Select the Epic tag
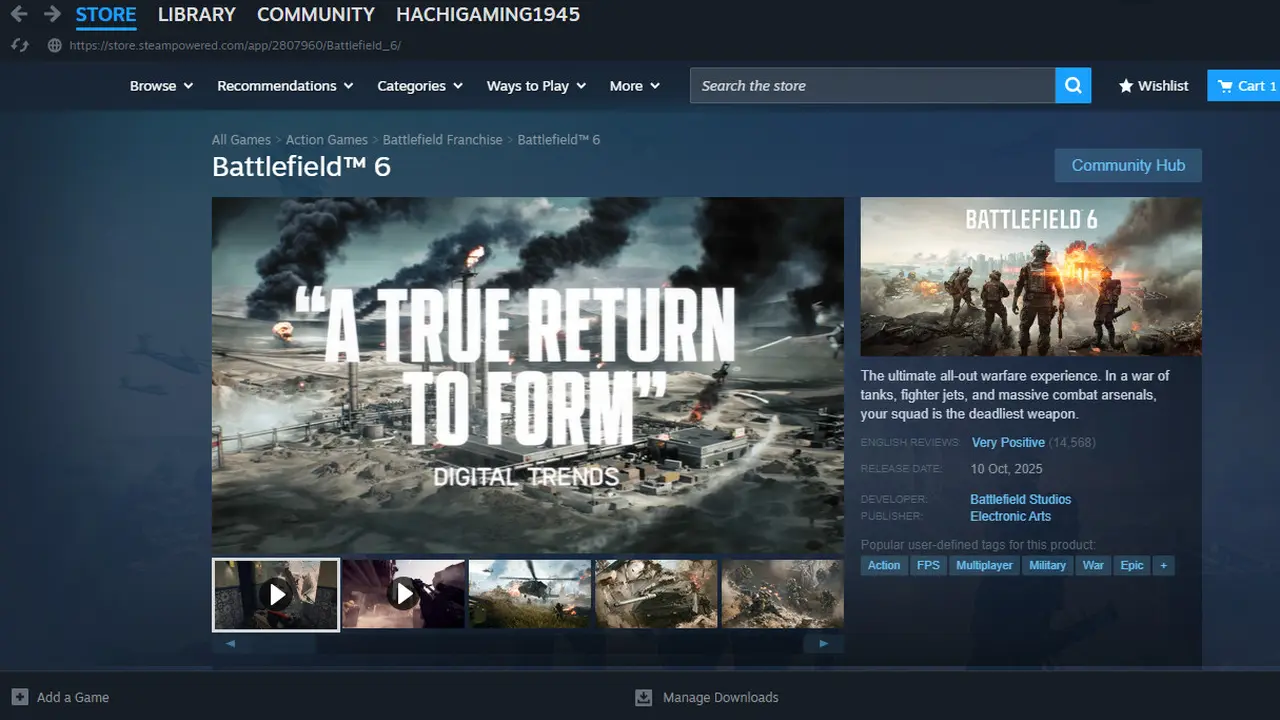Screen dimensions: 1280x720 coord(1132,565)
